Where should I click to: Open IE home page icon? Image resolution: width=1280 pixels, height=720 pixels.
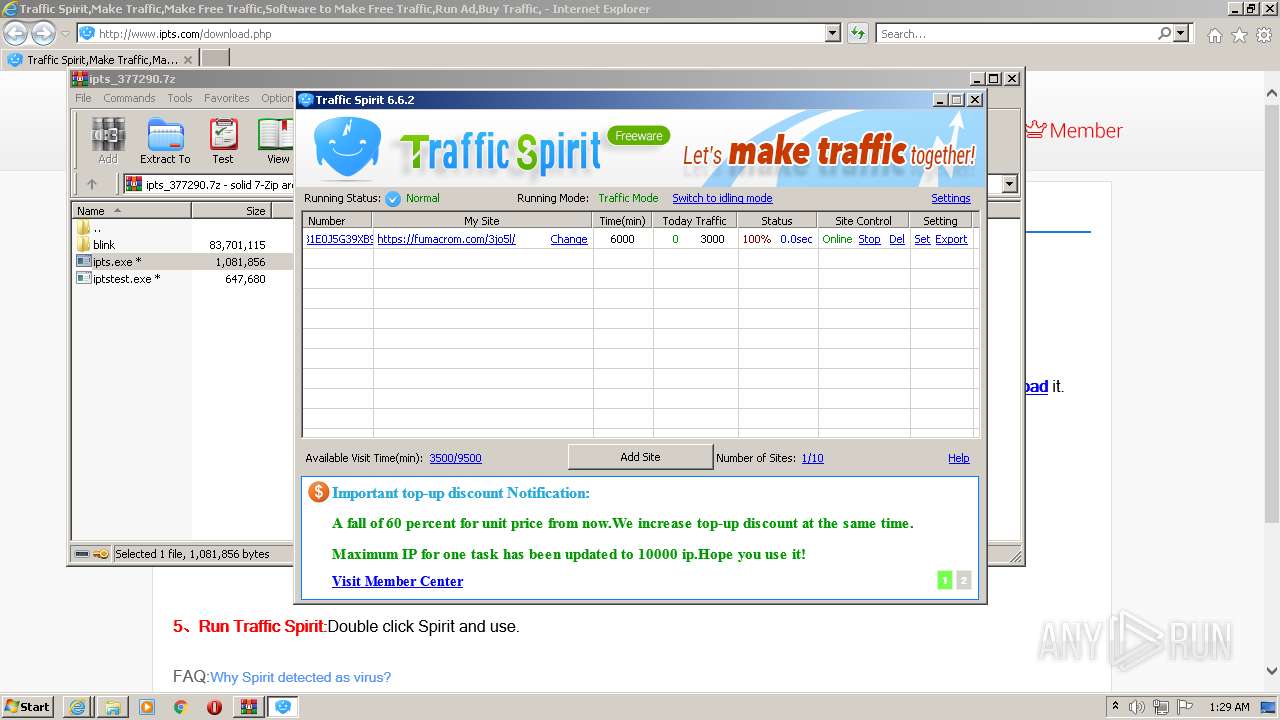click(x=1214, y=35)
